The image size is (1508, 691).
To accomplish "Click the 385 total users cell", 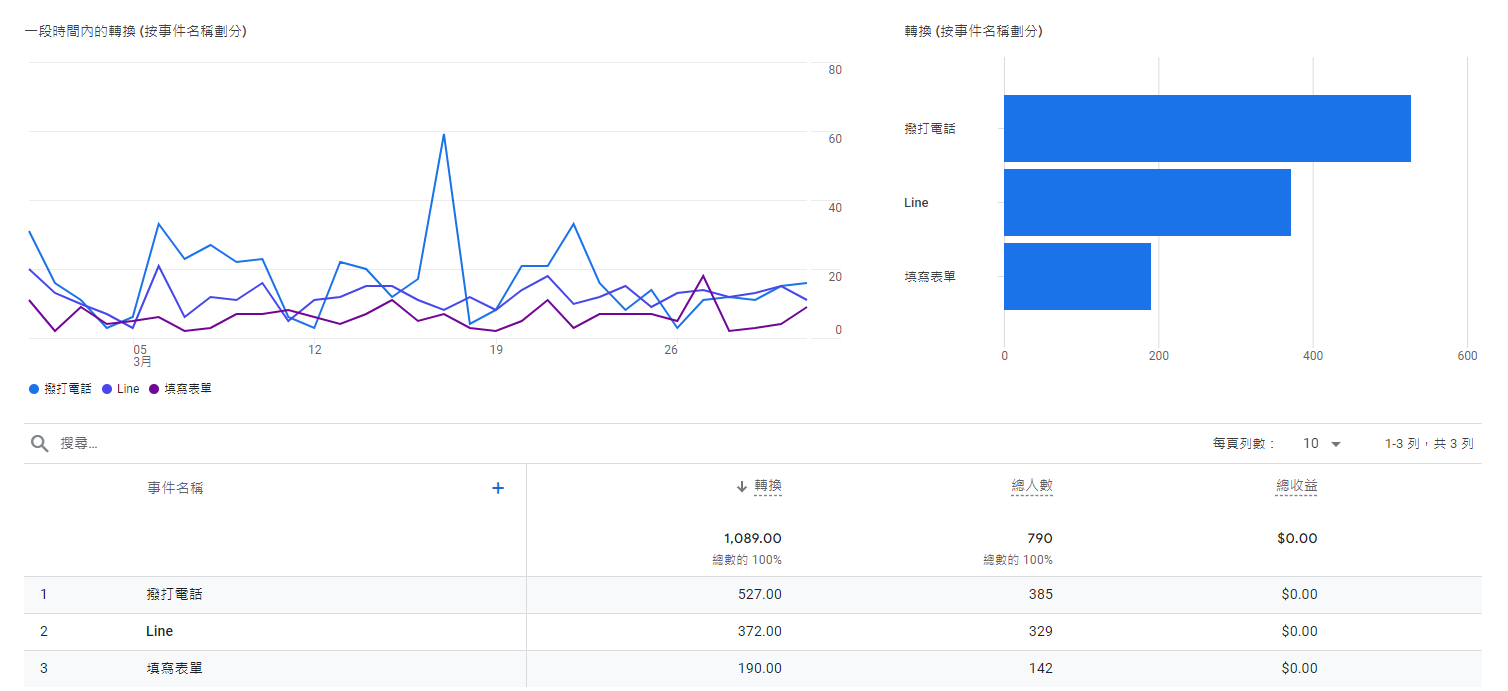I will 1040,595.
